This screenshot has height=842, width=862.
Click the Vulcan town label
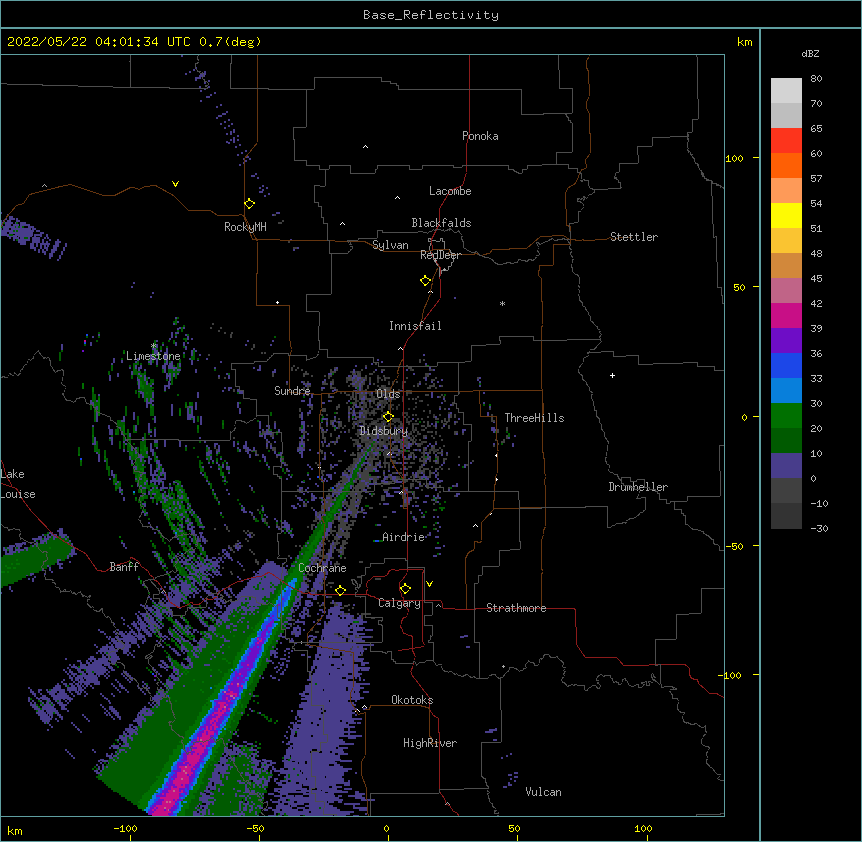543,792
